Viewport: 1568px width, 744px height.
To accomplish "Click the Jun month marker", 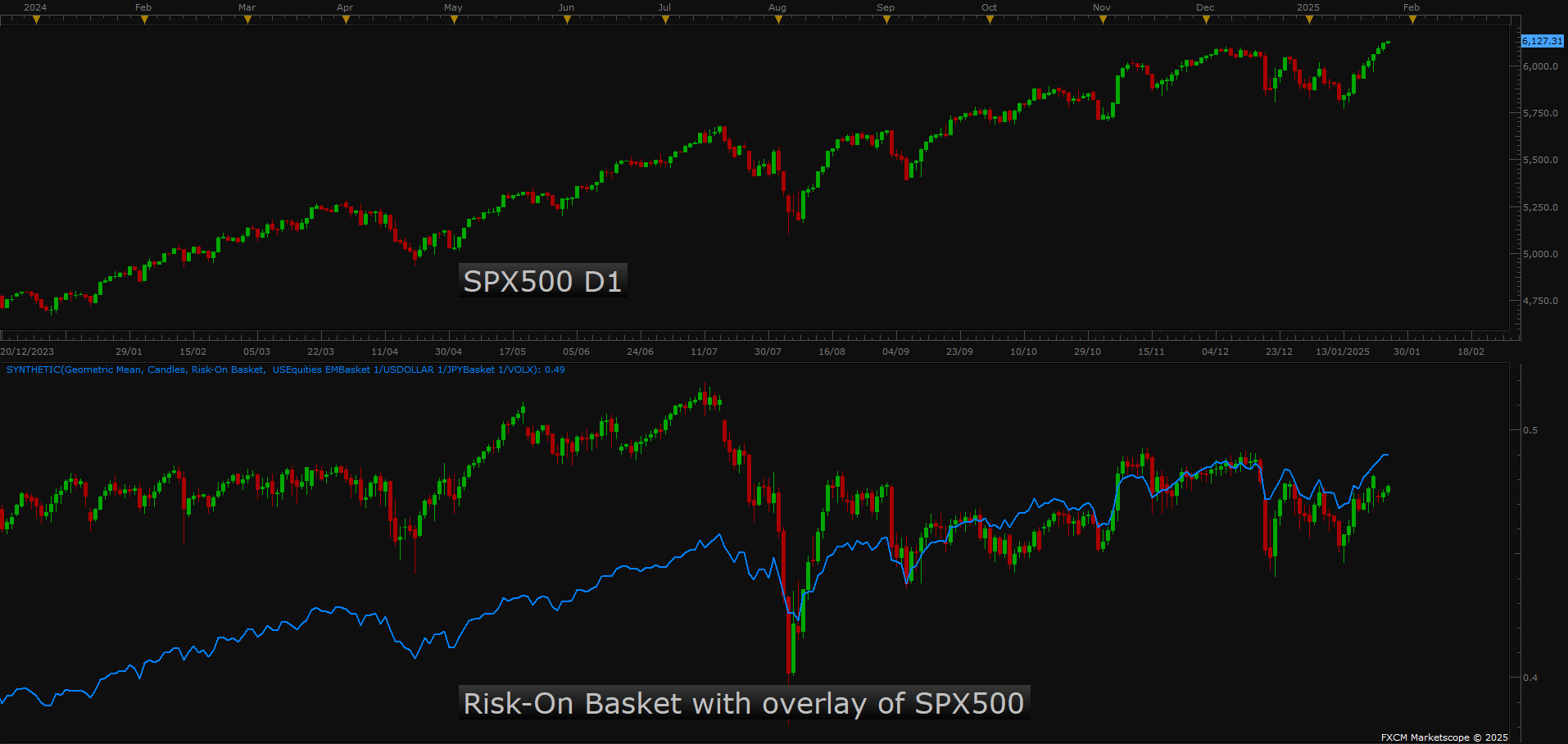I will tap(567, 20).
